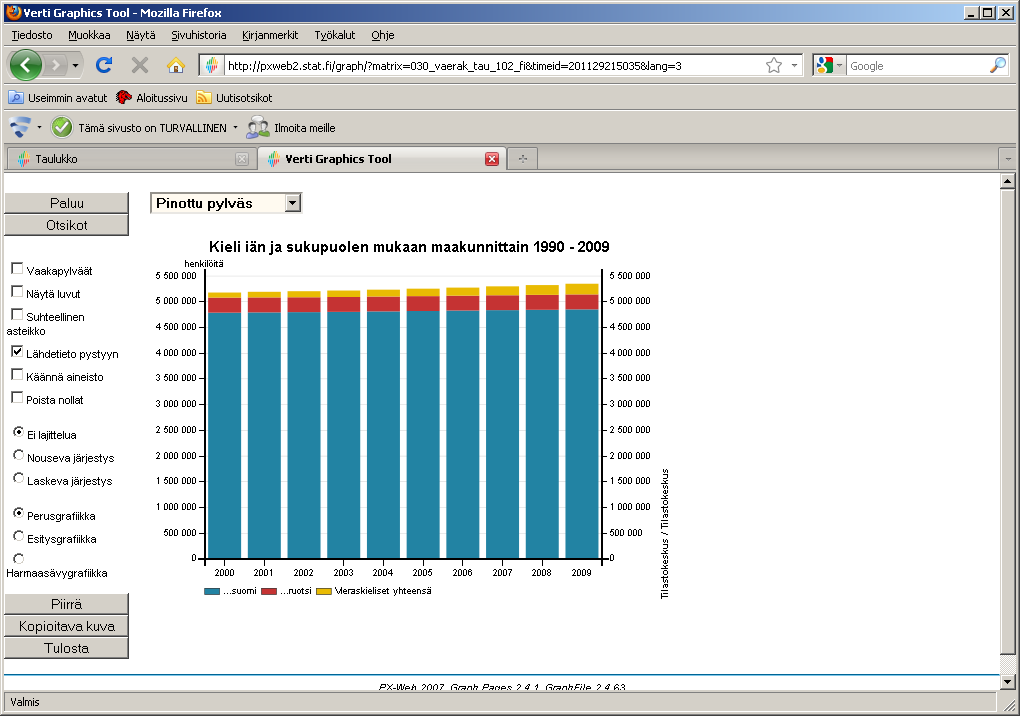Select the Laskeva järjestys radio button
1020x716 pixels.
(19, 478)
